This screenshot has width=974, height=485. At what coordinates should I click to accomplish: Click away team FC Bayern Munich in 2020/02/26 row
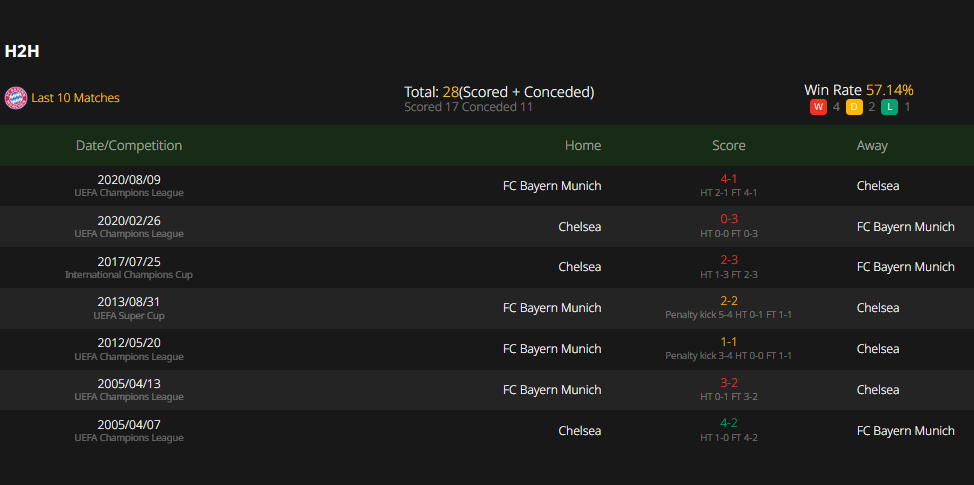pyautogui.click(x=906, y=227)
